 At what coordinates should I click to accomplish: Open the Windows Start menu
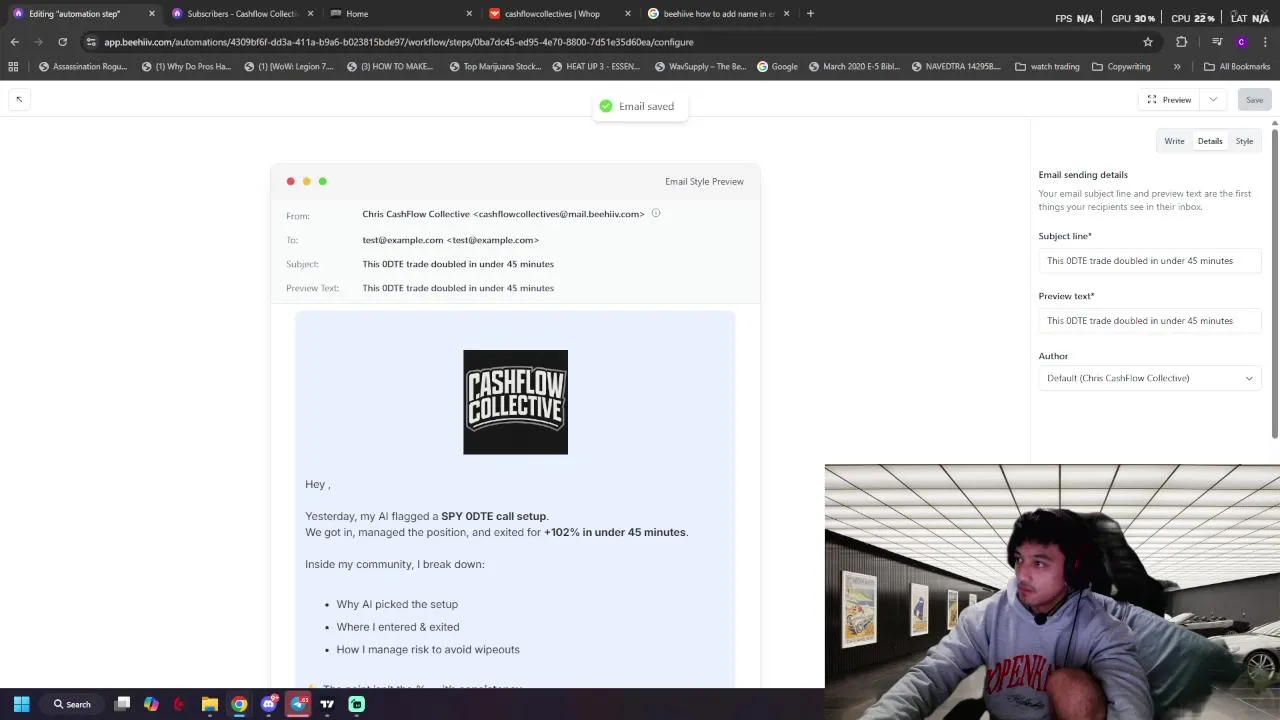coord(21,704)
